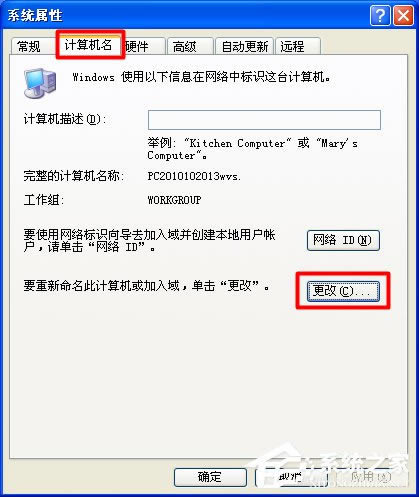Click the 更改(C)... button

coord(343,291)
